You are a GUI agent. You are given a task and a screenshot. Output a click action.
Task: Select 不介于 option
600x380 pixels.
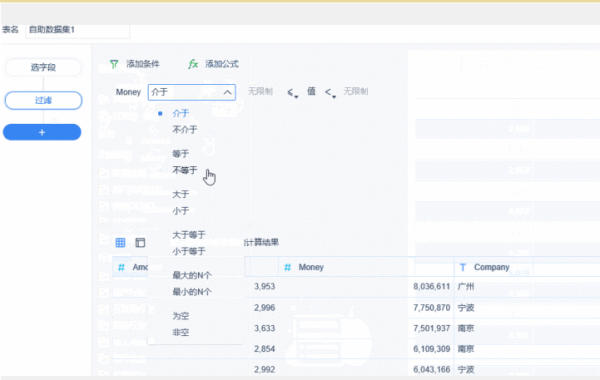[x=185, y=130]
